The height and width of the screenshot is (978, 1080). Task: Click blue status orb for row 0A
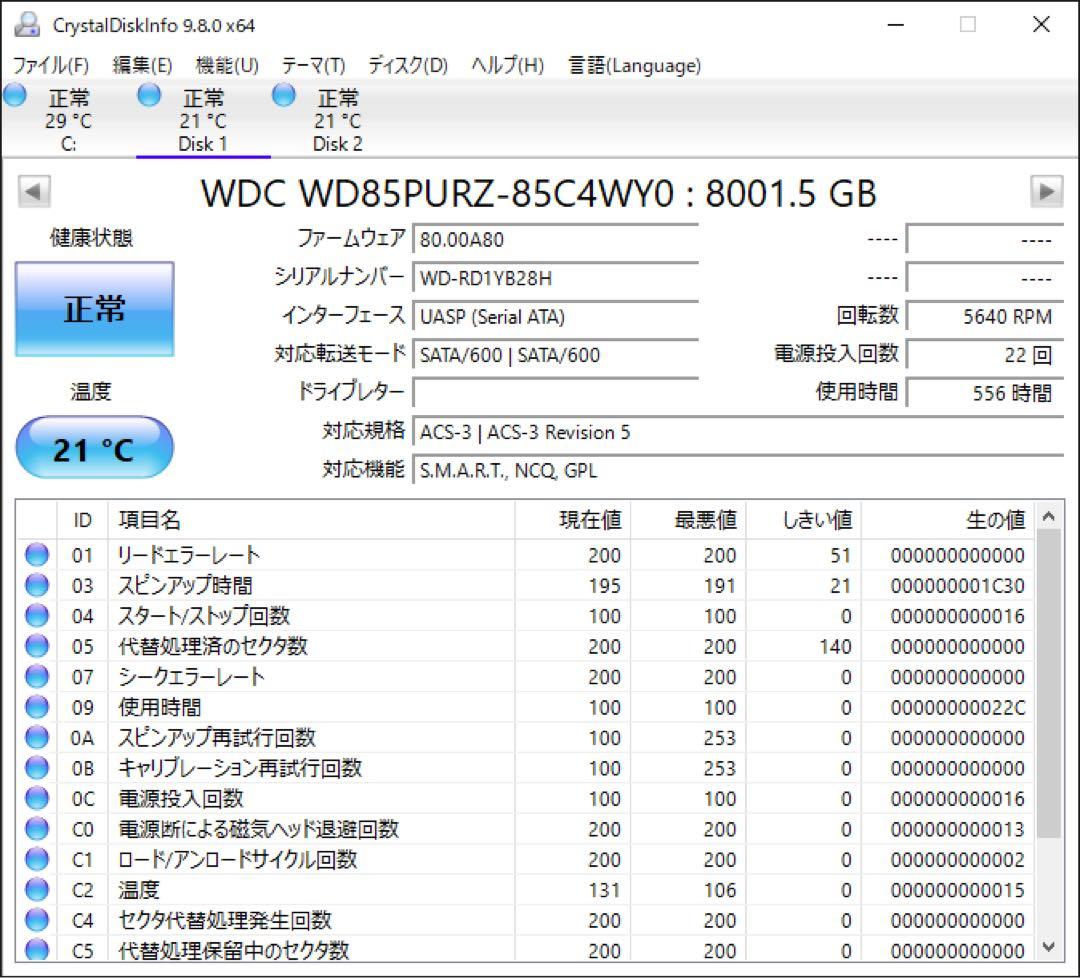pos(37,738)
